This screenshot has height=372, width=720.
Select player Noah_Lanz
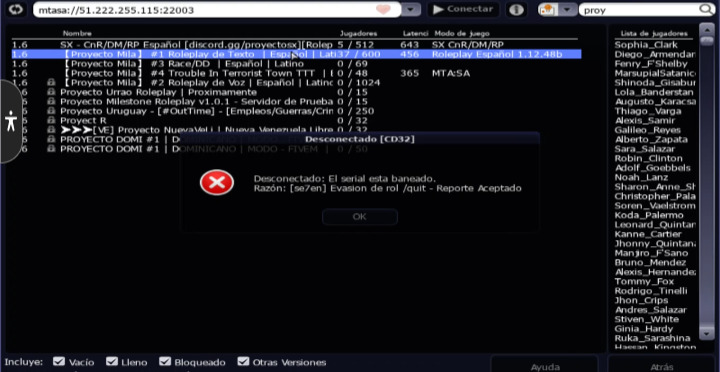tap(641, 177)
